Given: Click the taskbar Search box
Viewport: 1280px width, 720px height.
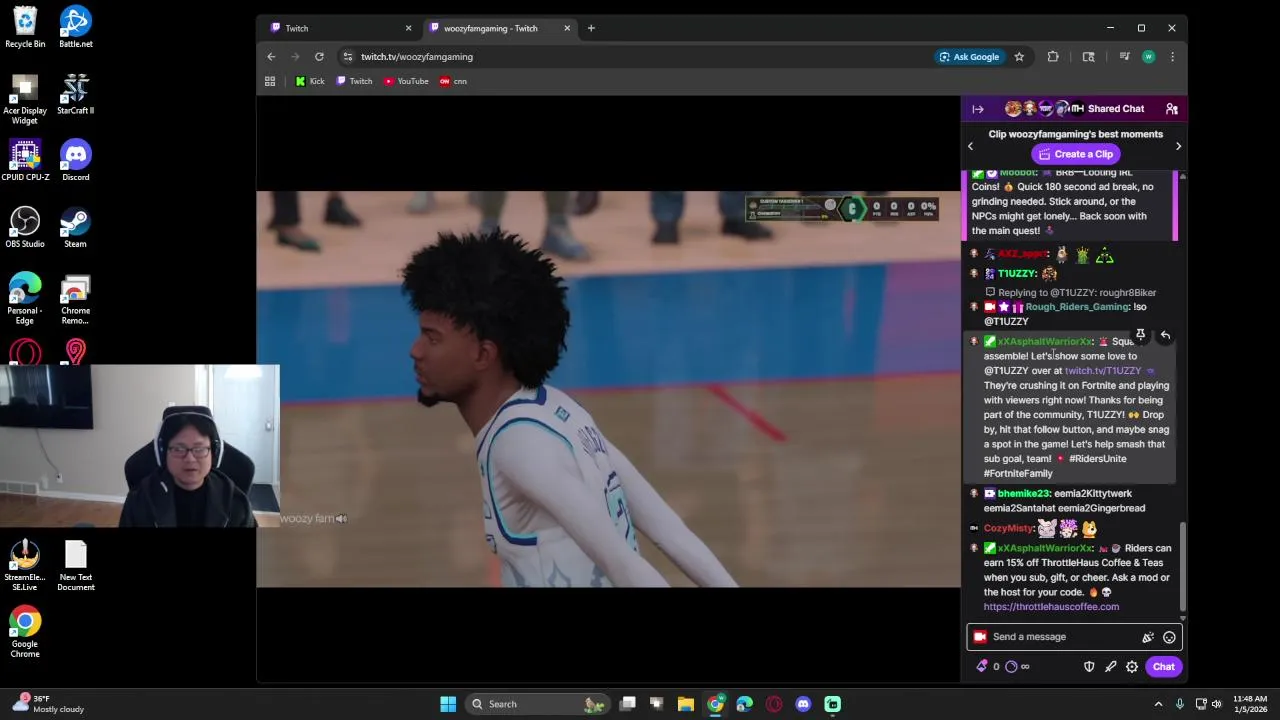Looking at the screenshot, I should [540, 704].
